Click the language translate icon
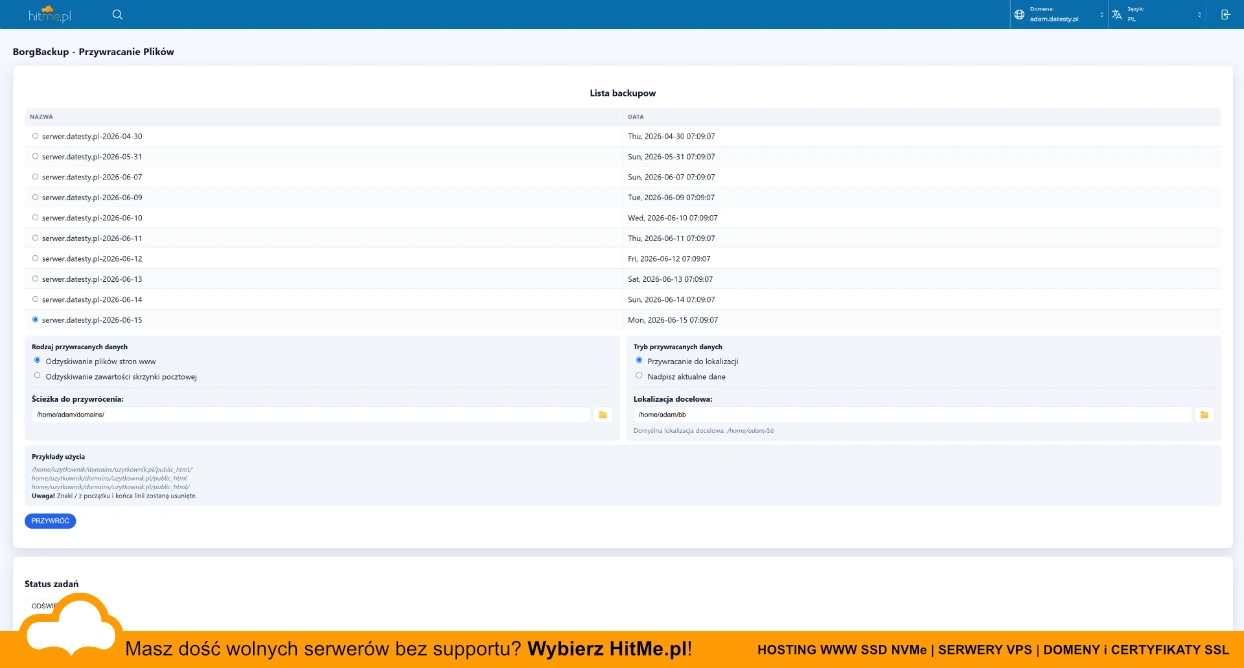 [x=1117, y=15]
